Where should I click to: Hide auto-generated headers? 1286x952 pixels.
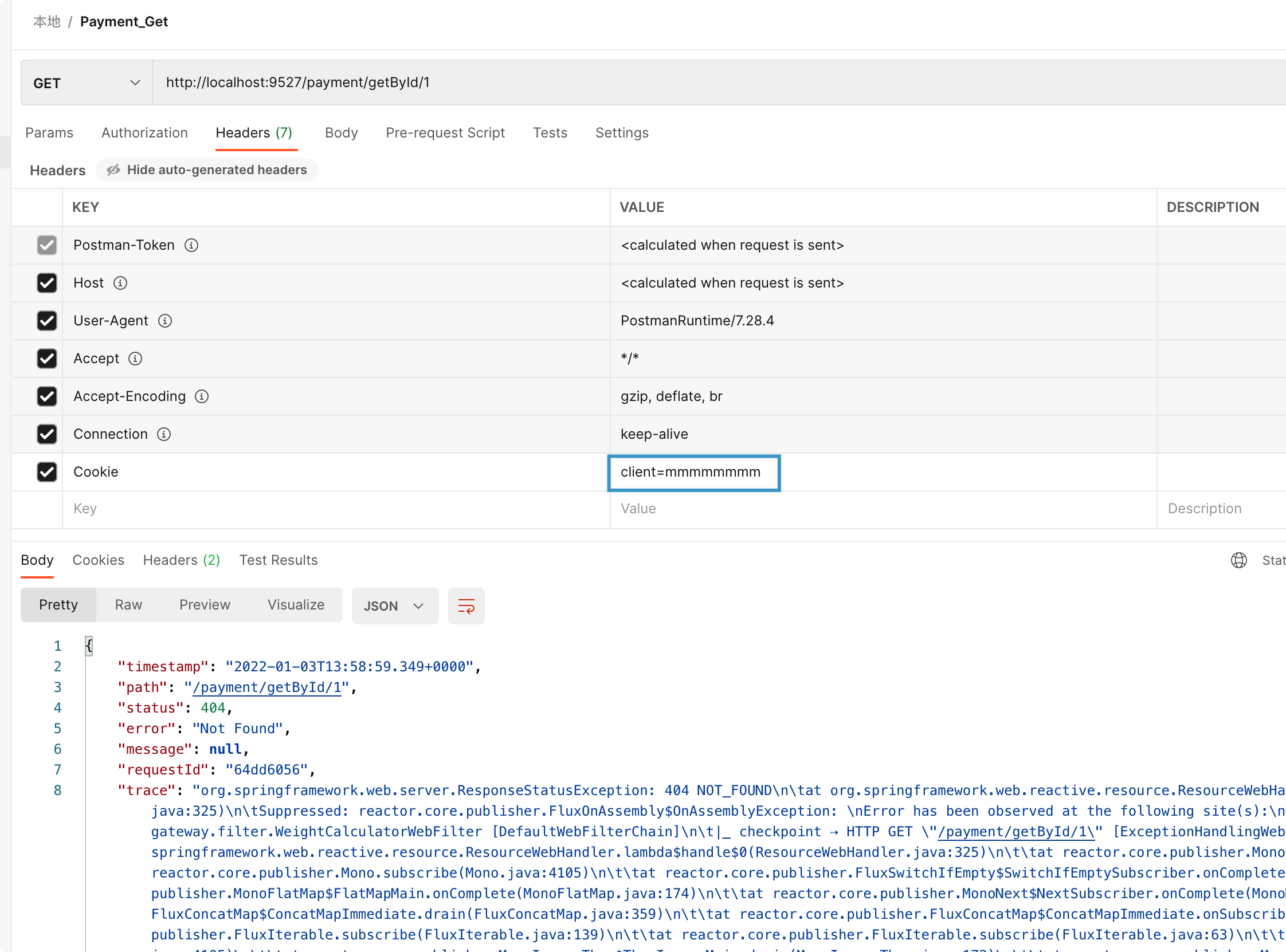[x=207, y=170]
